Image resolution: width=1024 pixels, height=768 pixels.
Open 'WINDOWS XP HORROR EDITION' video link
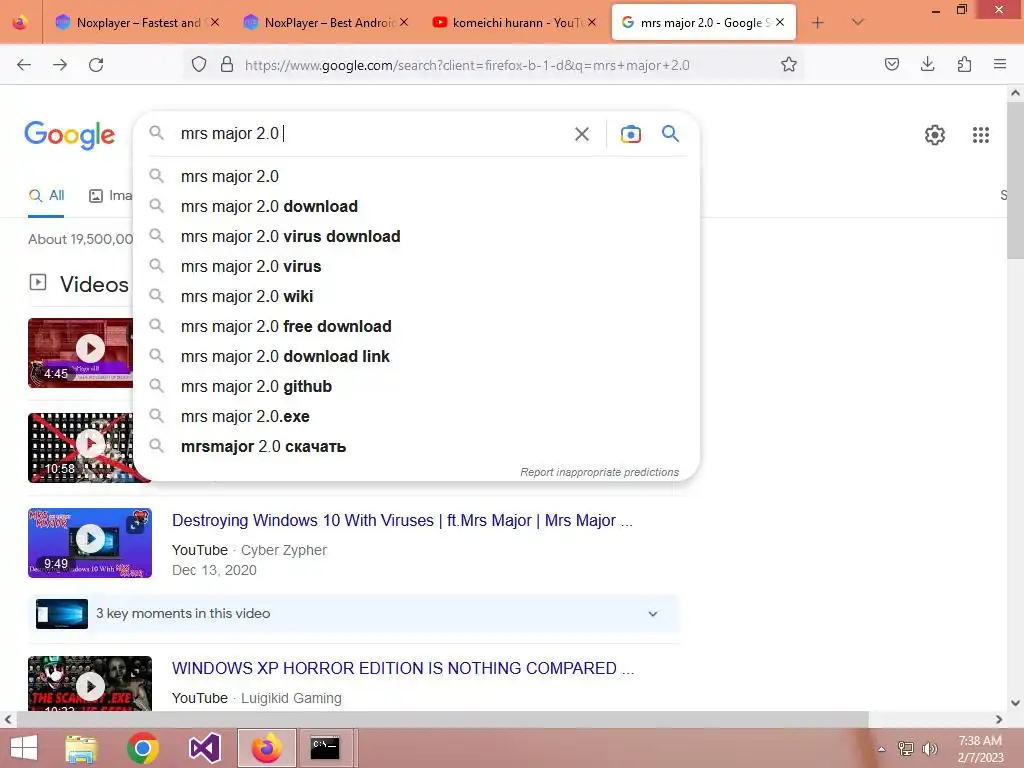[x=403, y=668]
